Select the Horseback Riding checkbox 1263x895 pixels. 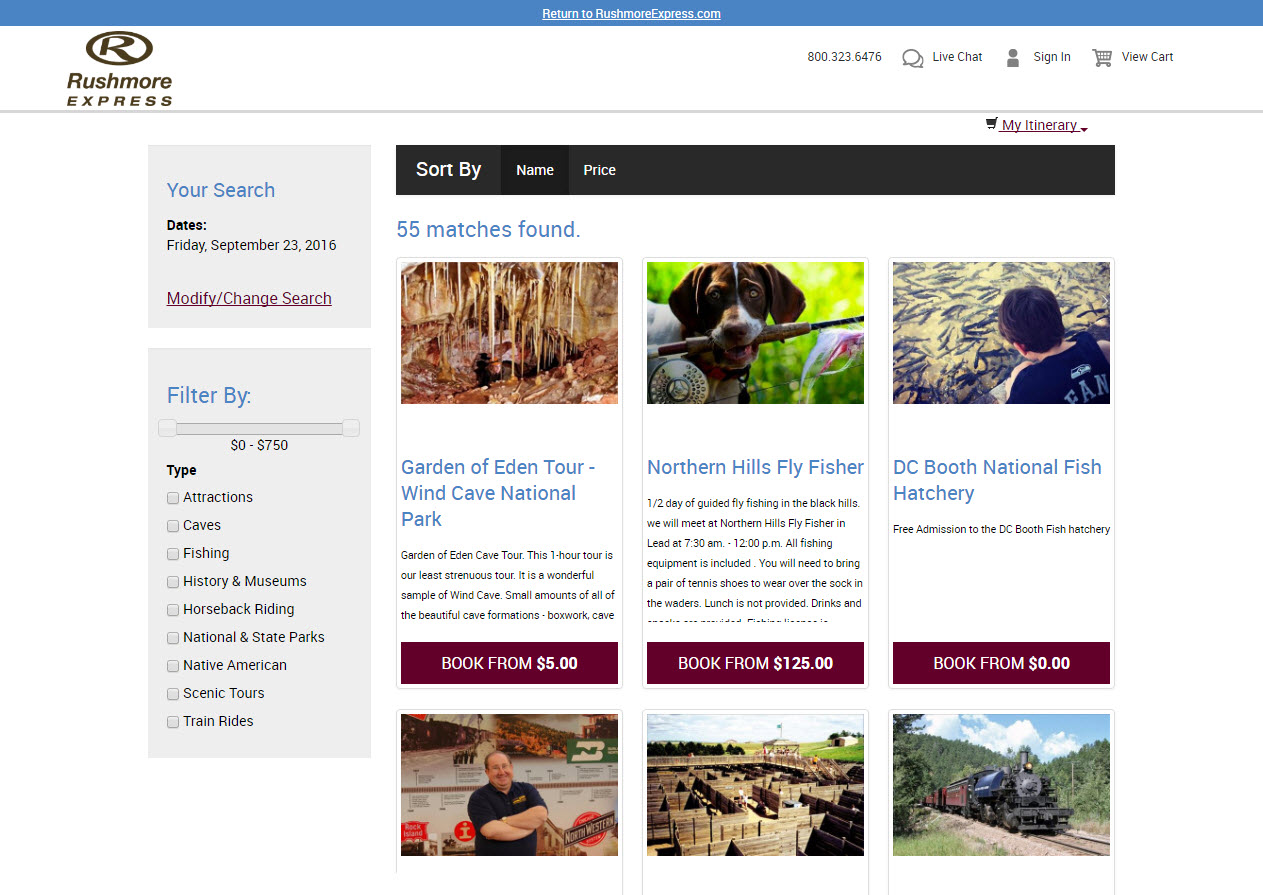[173, 609]
